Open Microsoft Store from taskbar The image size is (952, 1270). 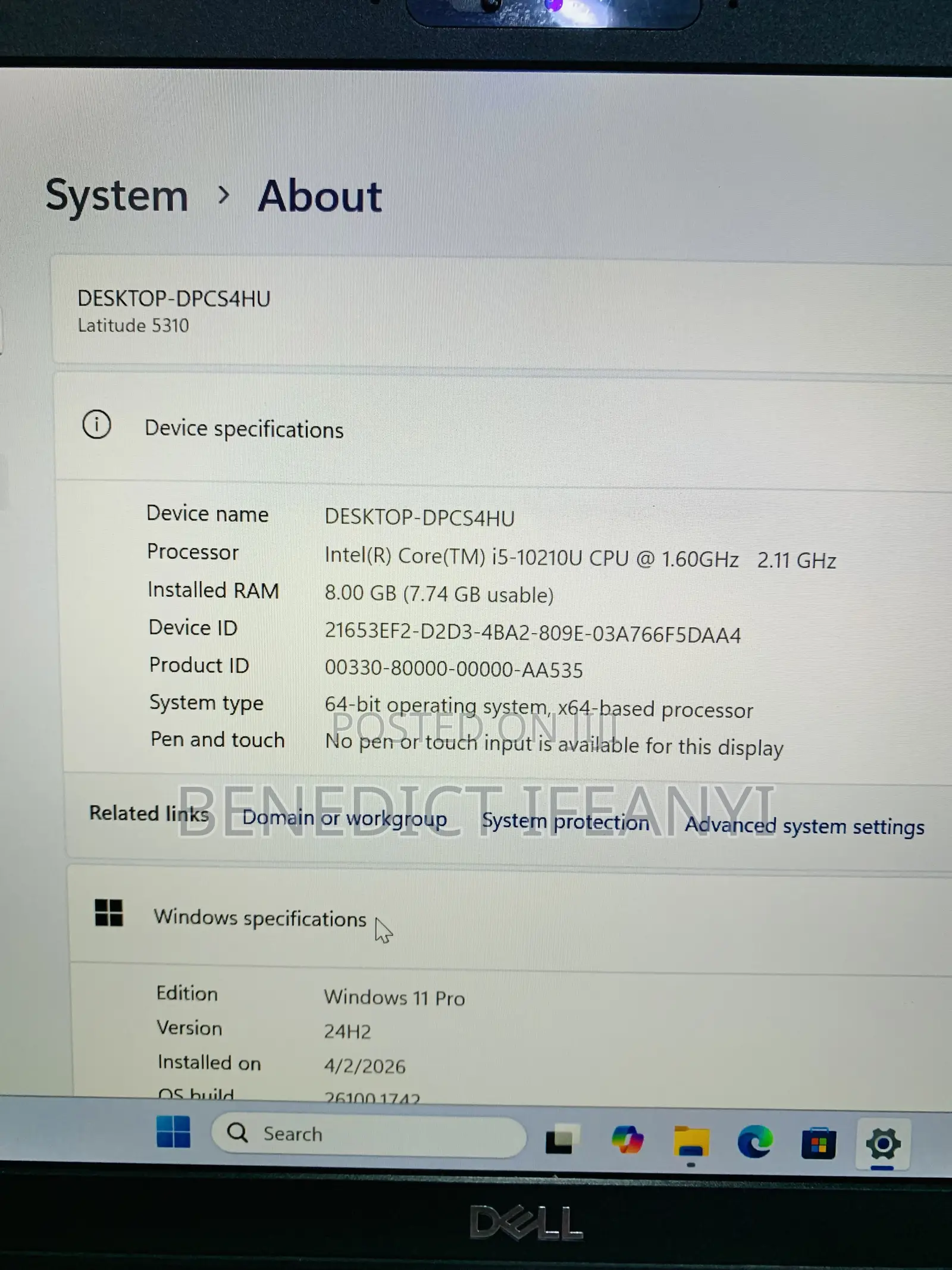click(x=818, y=1143)
